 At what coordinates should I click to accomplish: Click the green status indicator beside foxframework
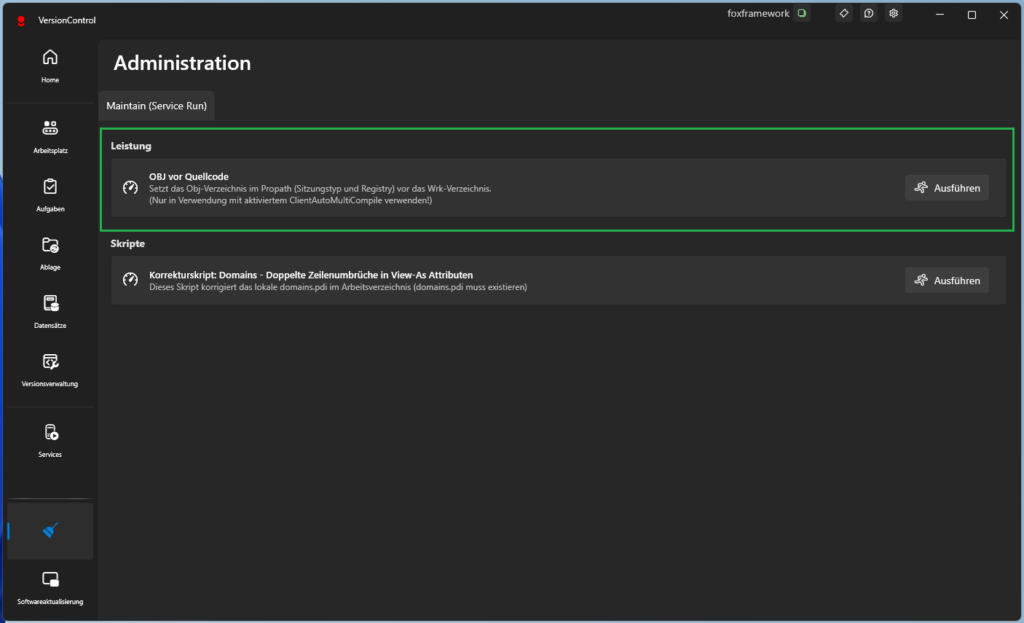(801, 14)
